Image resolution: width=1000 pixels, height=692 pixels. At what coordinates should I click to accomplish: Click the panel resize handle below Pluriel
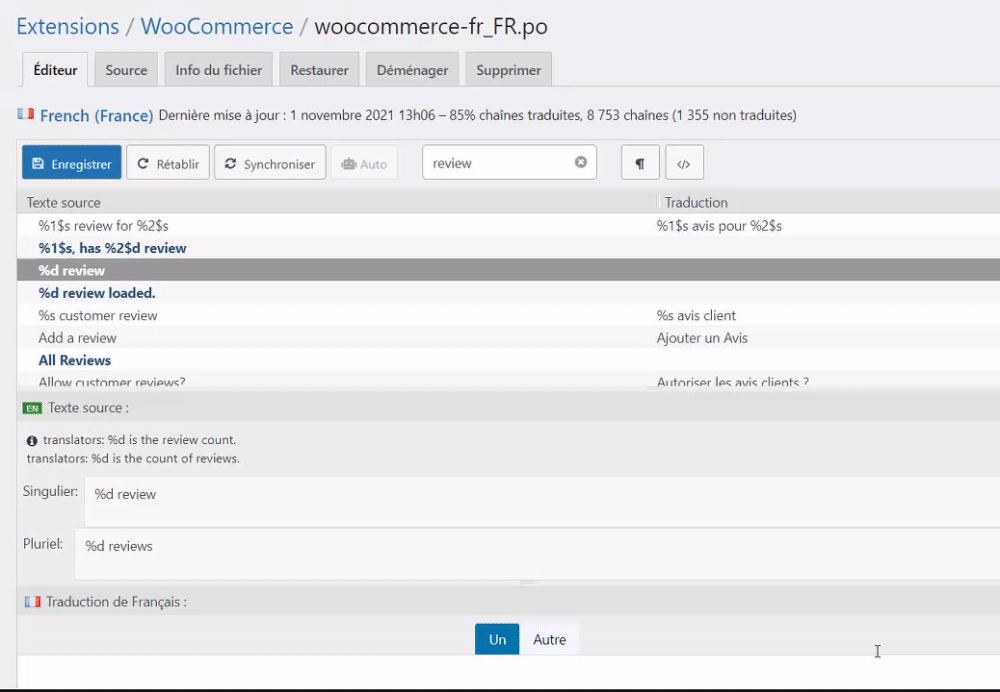pyautogui.click(x=527, y=582)
